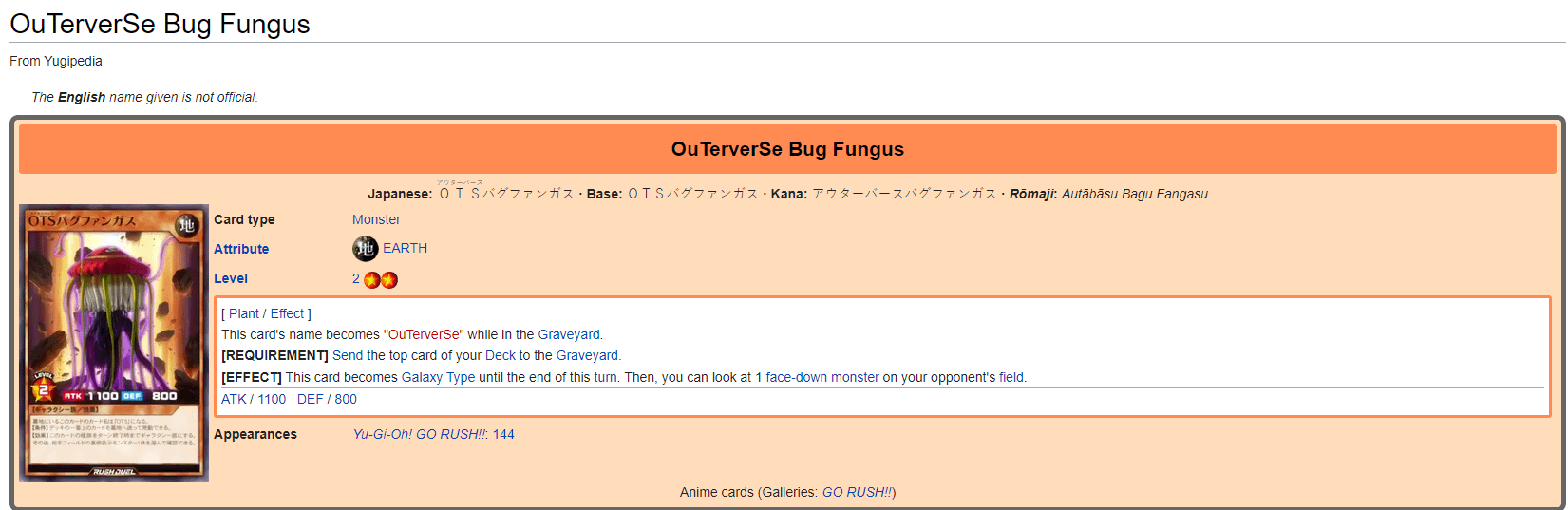This screenshot has width=1568, height=510.
Task: Open the Monster card type link
Action: coord(376,219)
